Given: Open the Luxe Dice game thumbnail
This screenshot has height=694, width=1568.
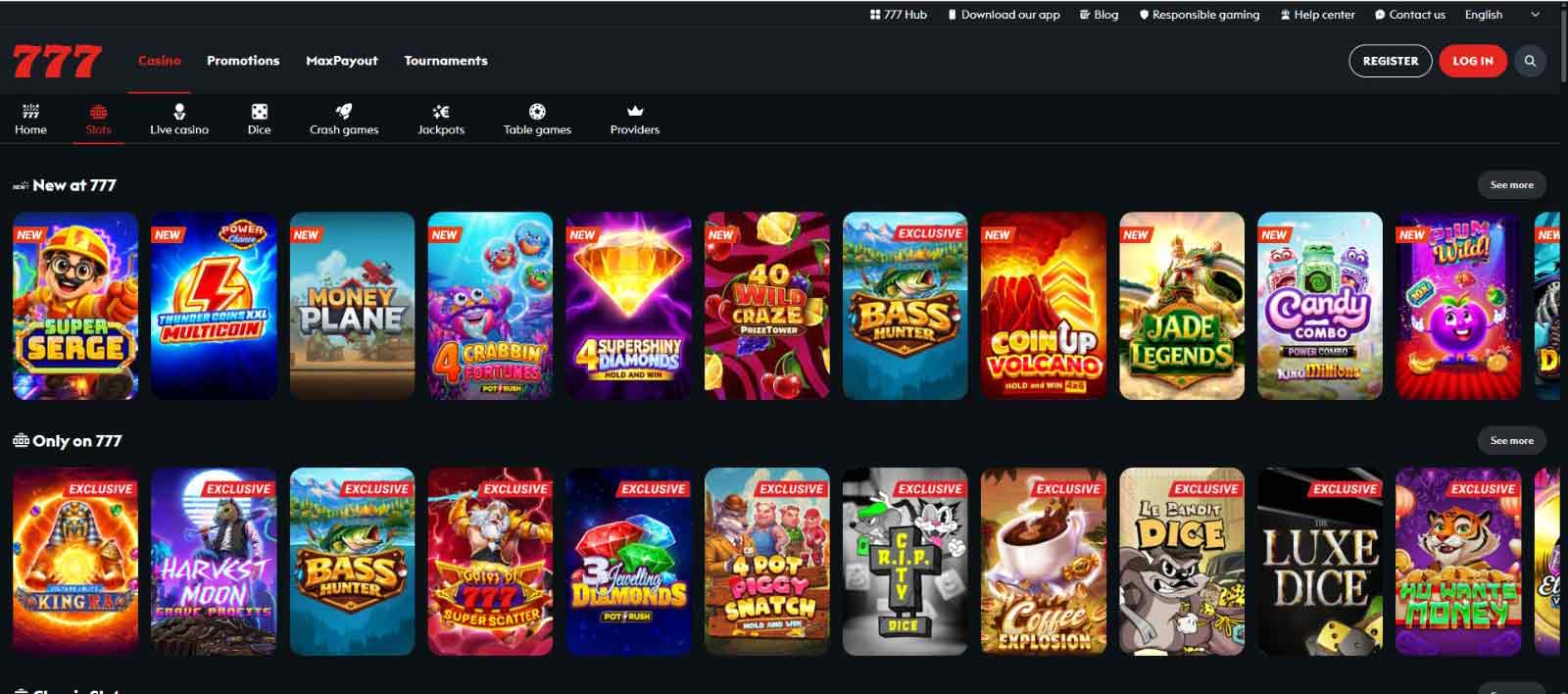Looking at the screenshot, I should click(x=1320, y=562).
